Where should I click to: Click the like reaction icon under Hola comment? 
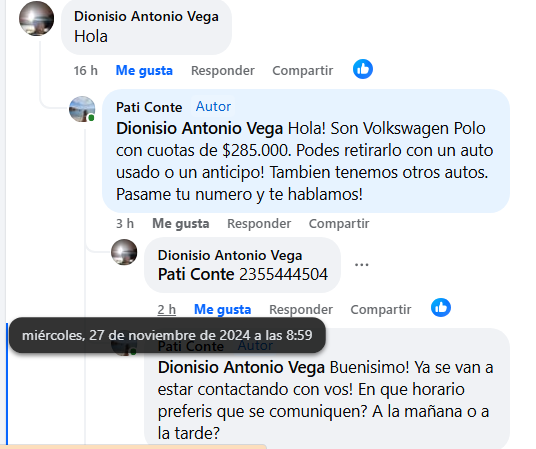[x=363, y=69]
